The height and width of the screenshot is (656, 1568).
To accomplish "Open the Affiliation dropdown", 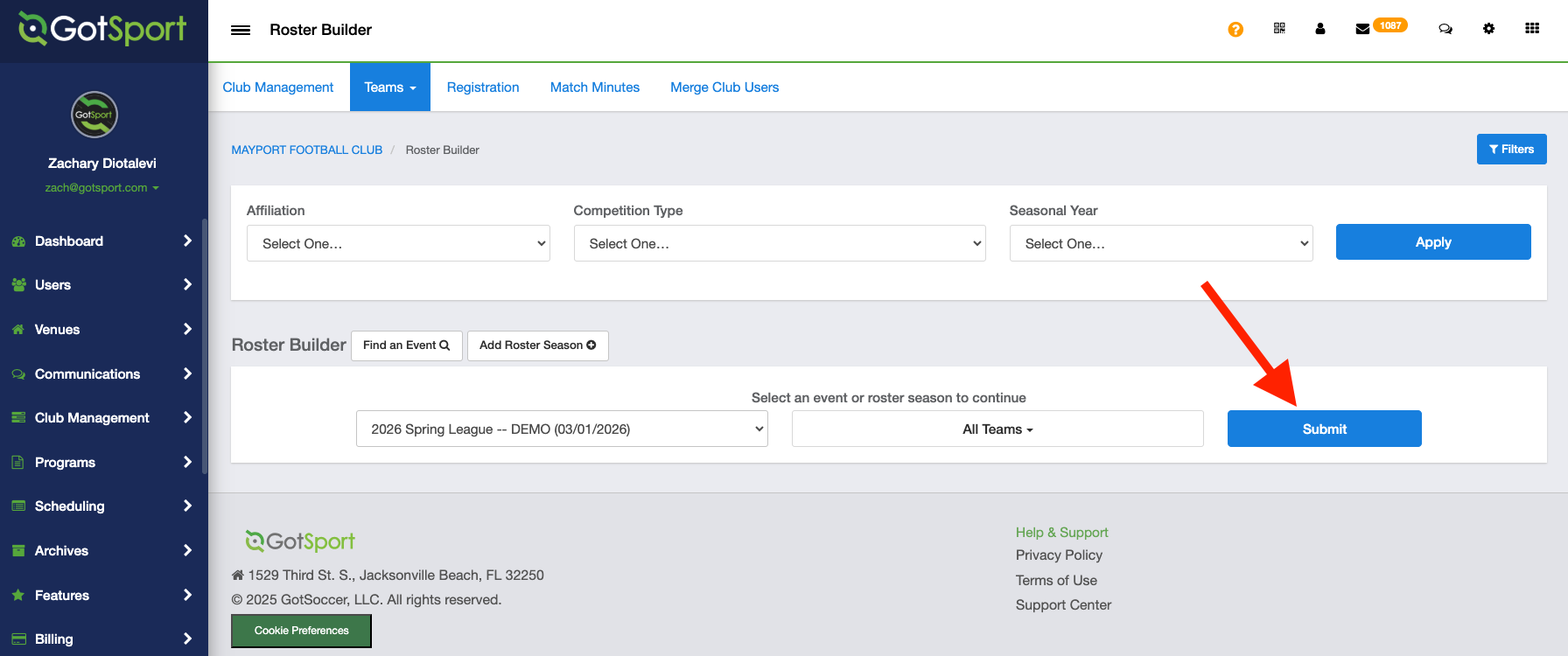I will pyautogui.click(x=398, y=243).
